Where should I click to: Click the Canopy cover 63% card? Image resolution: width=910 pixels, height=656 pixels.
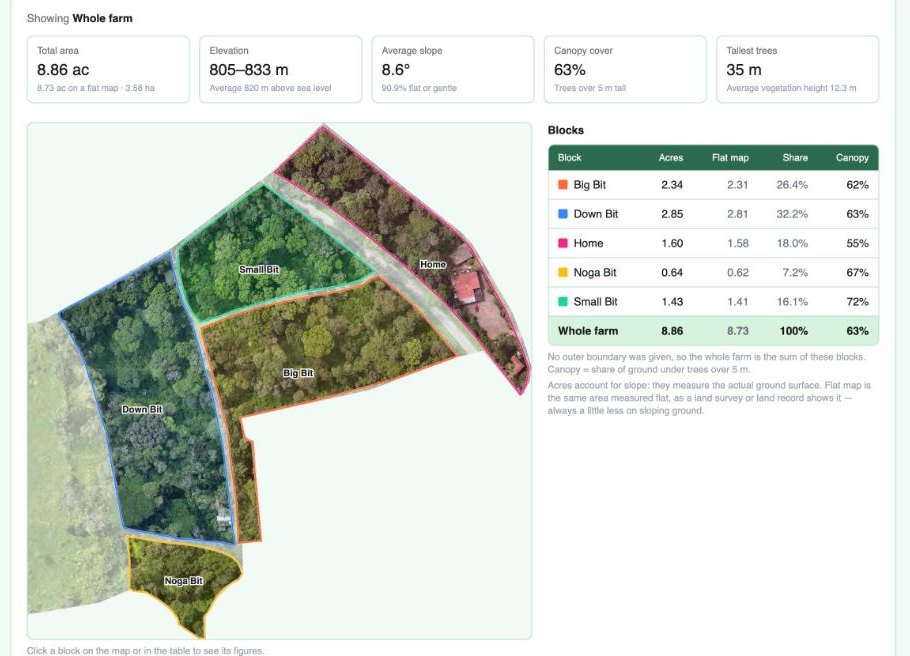pyautogui.click(x=625, y=70)
